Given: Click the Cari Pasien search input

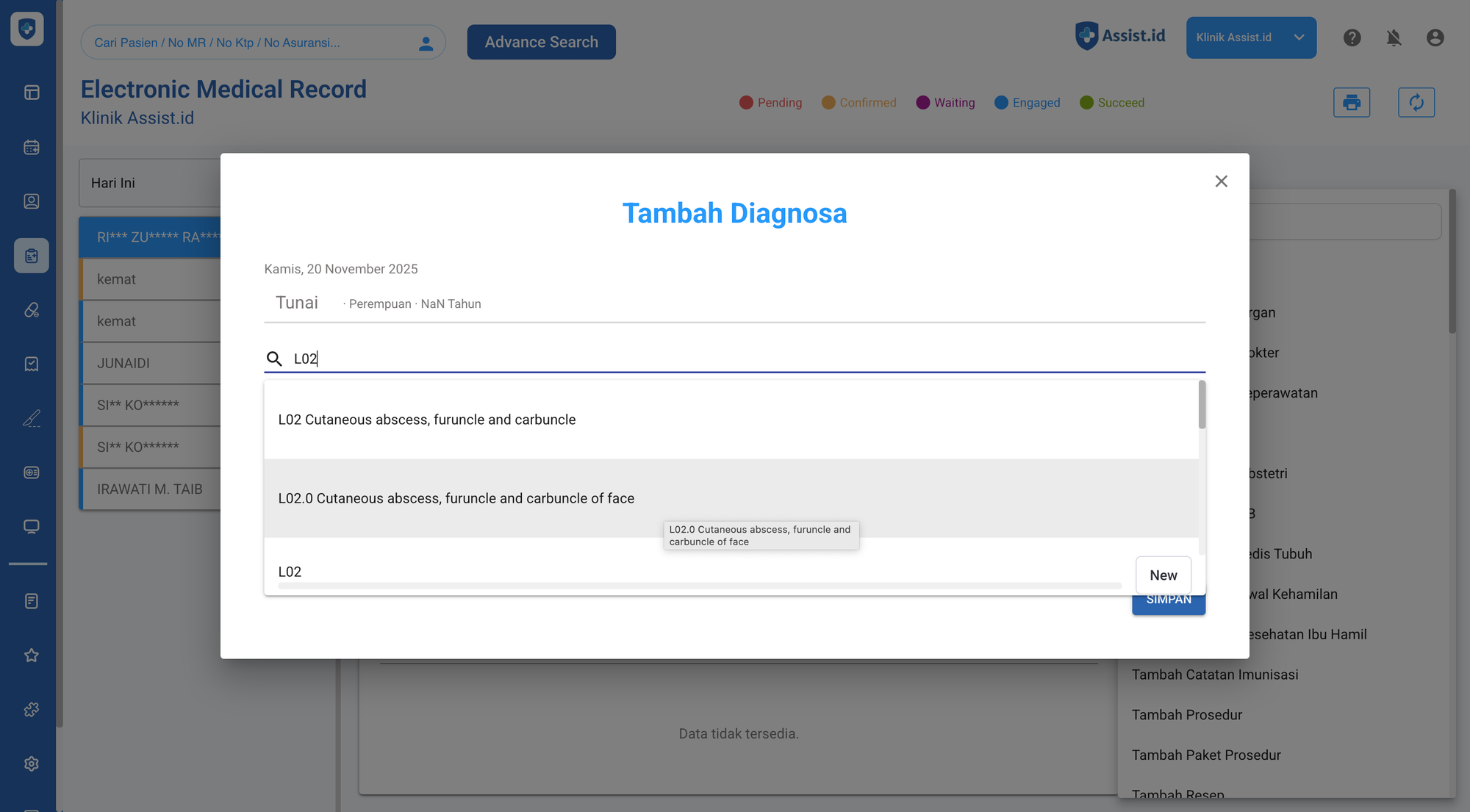Looking at the screenshot, I should [x=250, y=43].
